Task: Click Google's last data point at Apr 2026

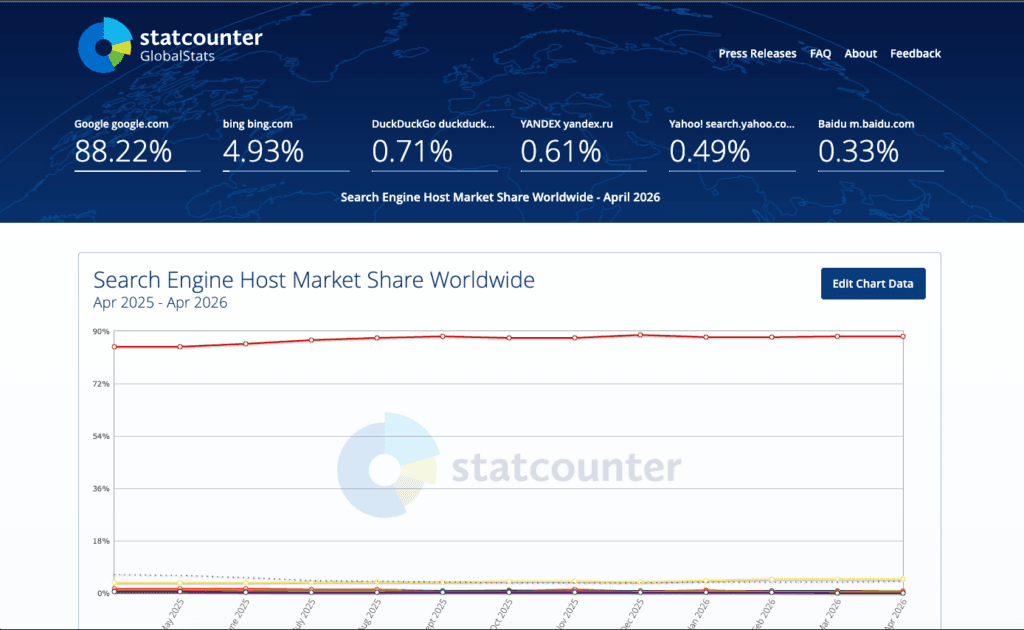Action: [x=903, y=336]
